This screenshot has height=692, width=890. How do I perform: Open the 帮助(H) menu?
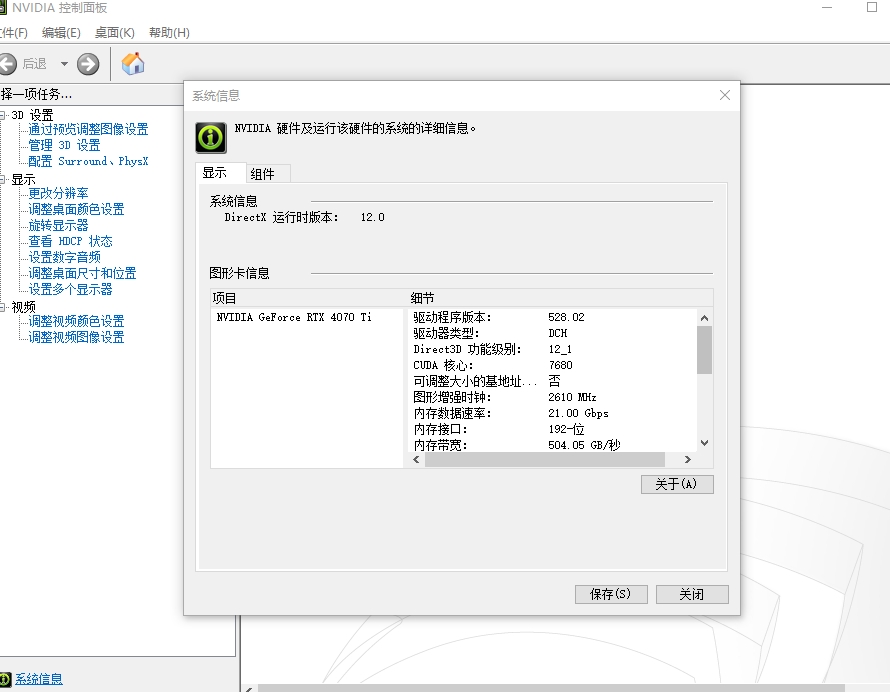pyautogui.click(x=169, y=33)
